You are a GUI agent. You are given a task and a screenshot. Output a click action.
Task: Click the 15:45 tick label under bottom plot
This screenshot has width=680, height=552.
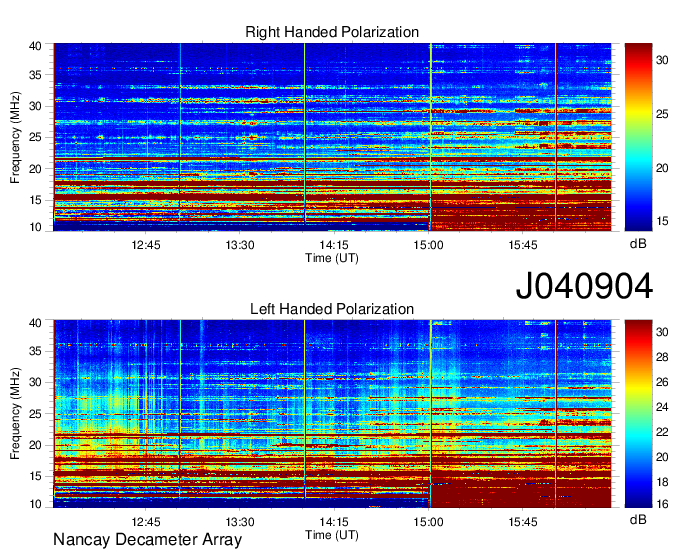(523, 522)
